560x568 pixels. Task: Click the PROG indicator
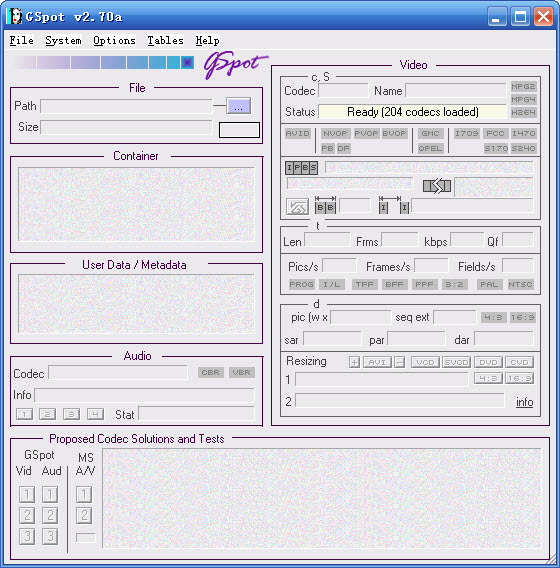[301, 284]
